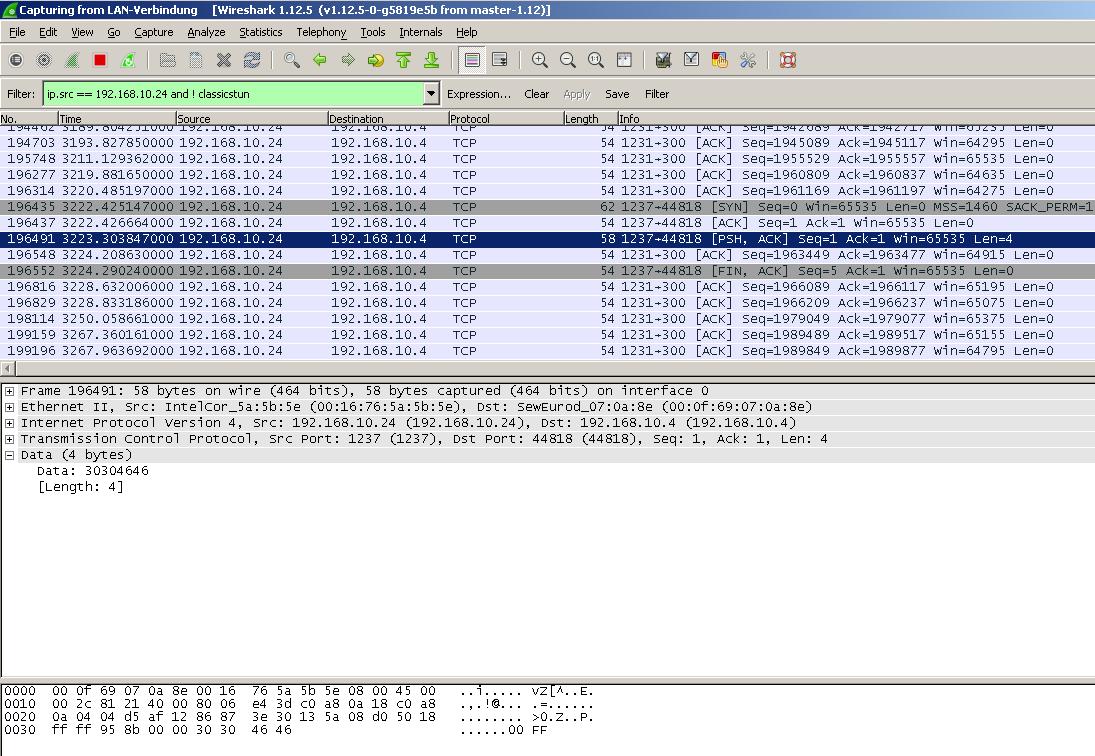Viewport: 1095px width, 756px height.
Task: Go back in packet history arrow
Action: pos(320,60)
